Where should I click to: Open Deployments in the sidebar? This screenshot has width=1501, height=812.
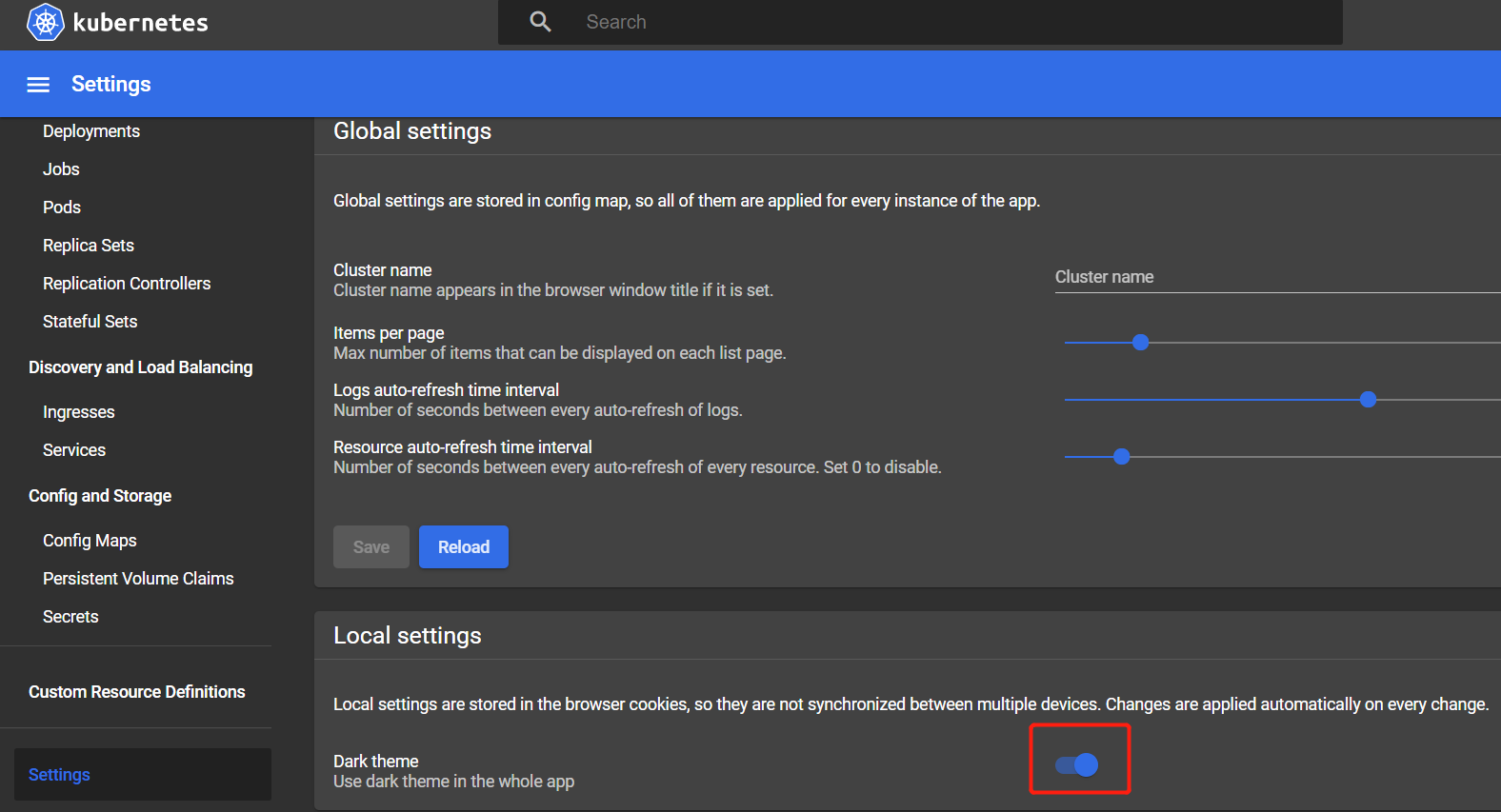(x=91, y=131)
